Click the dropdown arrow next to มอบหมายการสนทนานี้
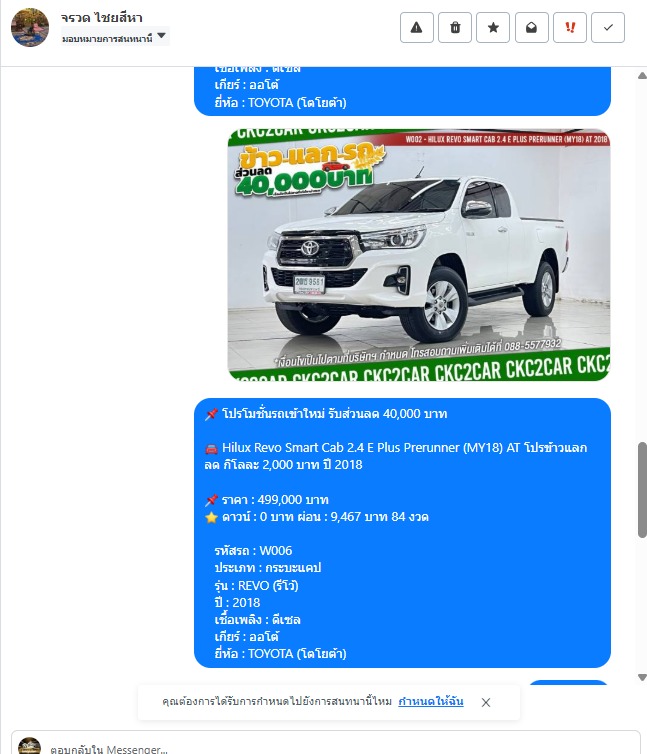 (162, 36)
